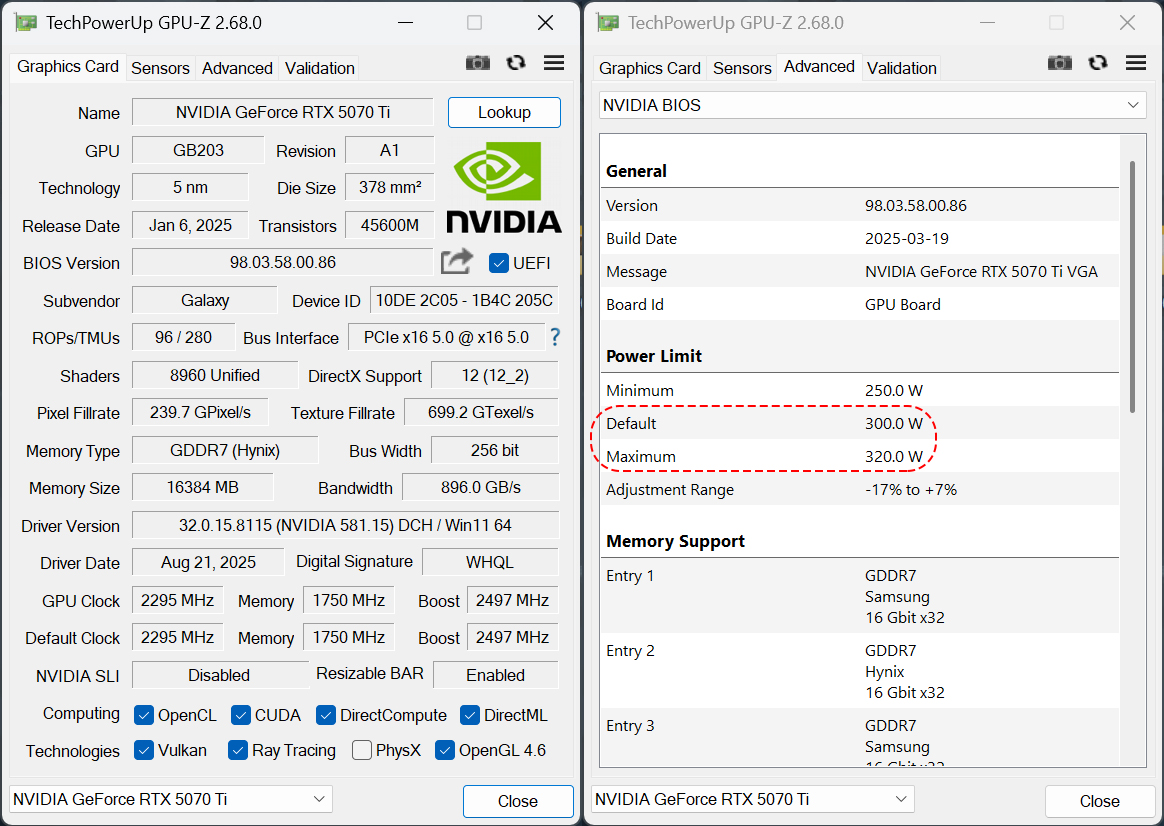Toggle the OpenCL checkbox
The width and height of the screenshot is (1164, 826).
[144, 715]
